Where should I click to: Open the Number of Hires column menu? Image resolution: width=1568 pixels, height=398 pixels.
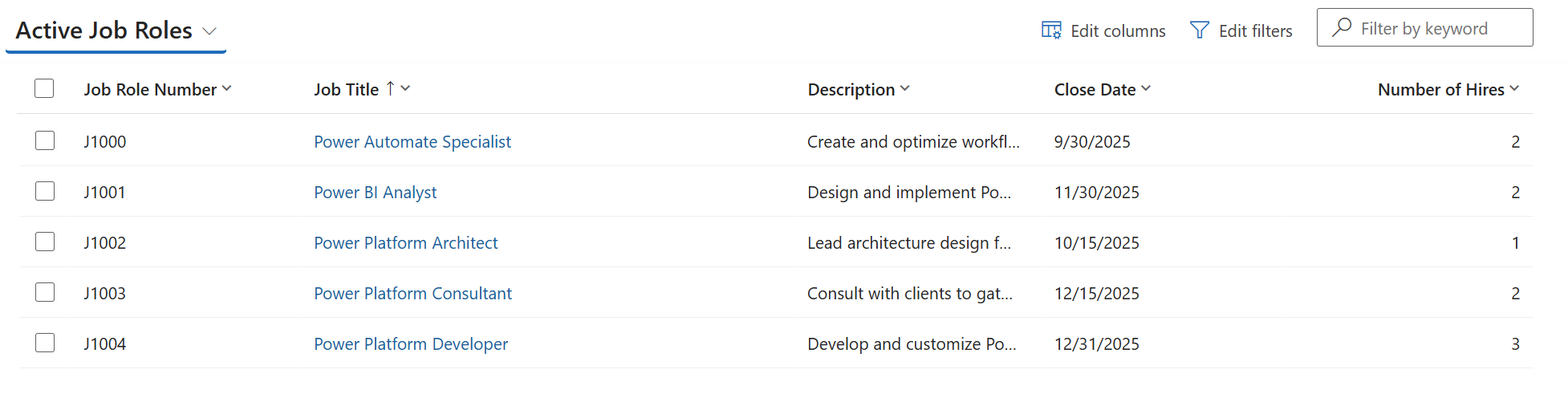tap(1514, 88)
